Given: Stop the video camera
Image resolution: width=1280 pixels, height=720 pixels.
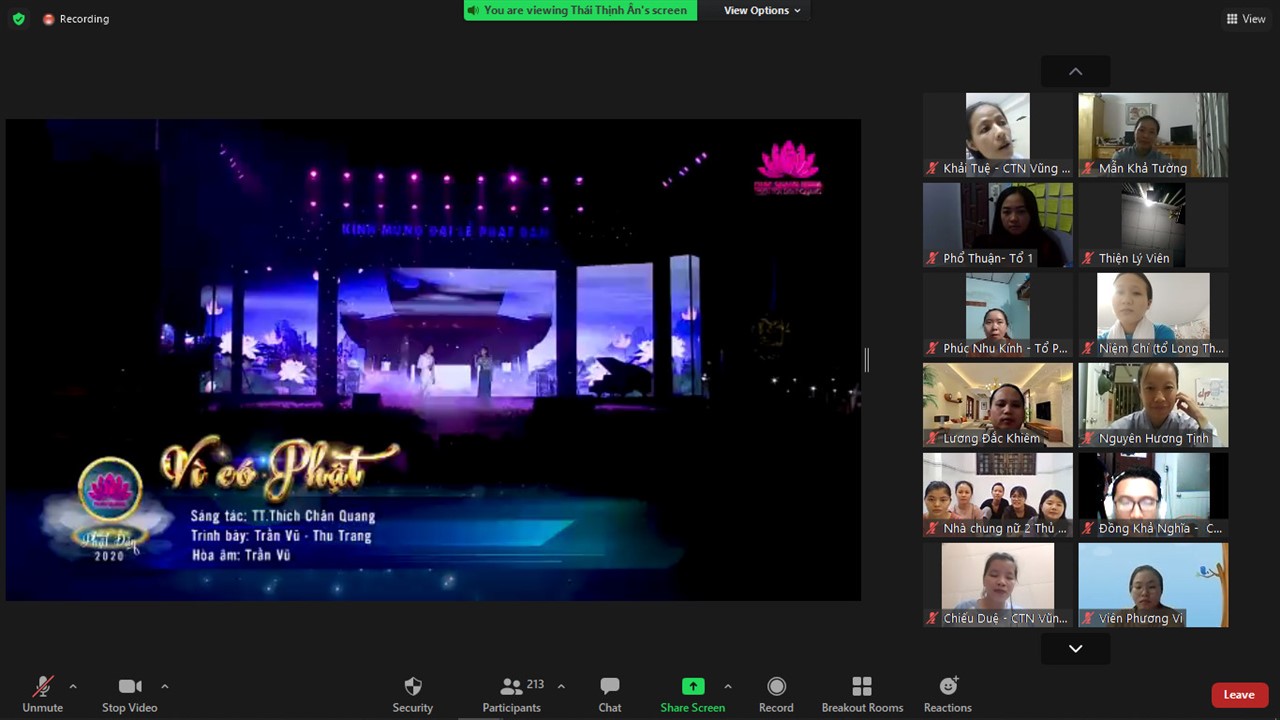Looking at the screenshot, I should tap(130, 694).
